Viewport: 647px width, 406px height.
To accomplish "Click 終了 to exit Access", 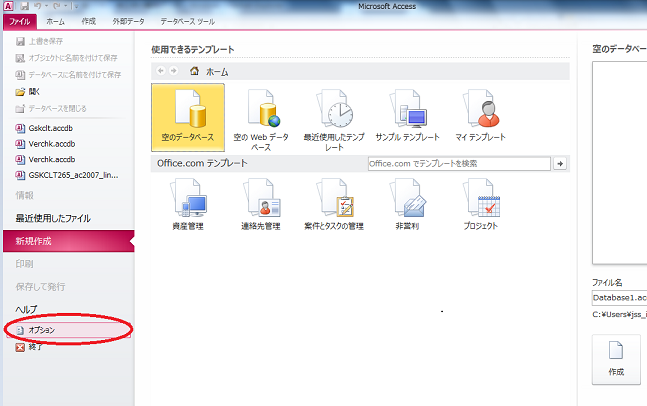I will point(29,347).
